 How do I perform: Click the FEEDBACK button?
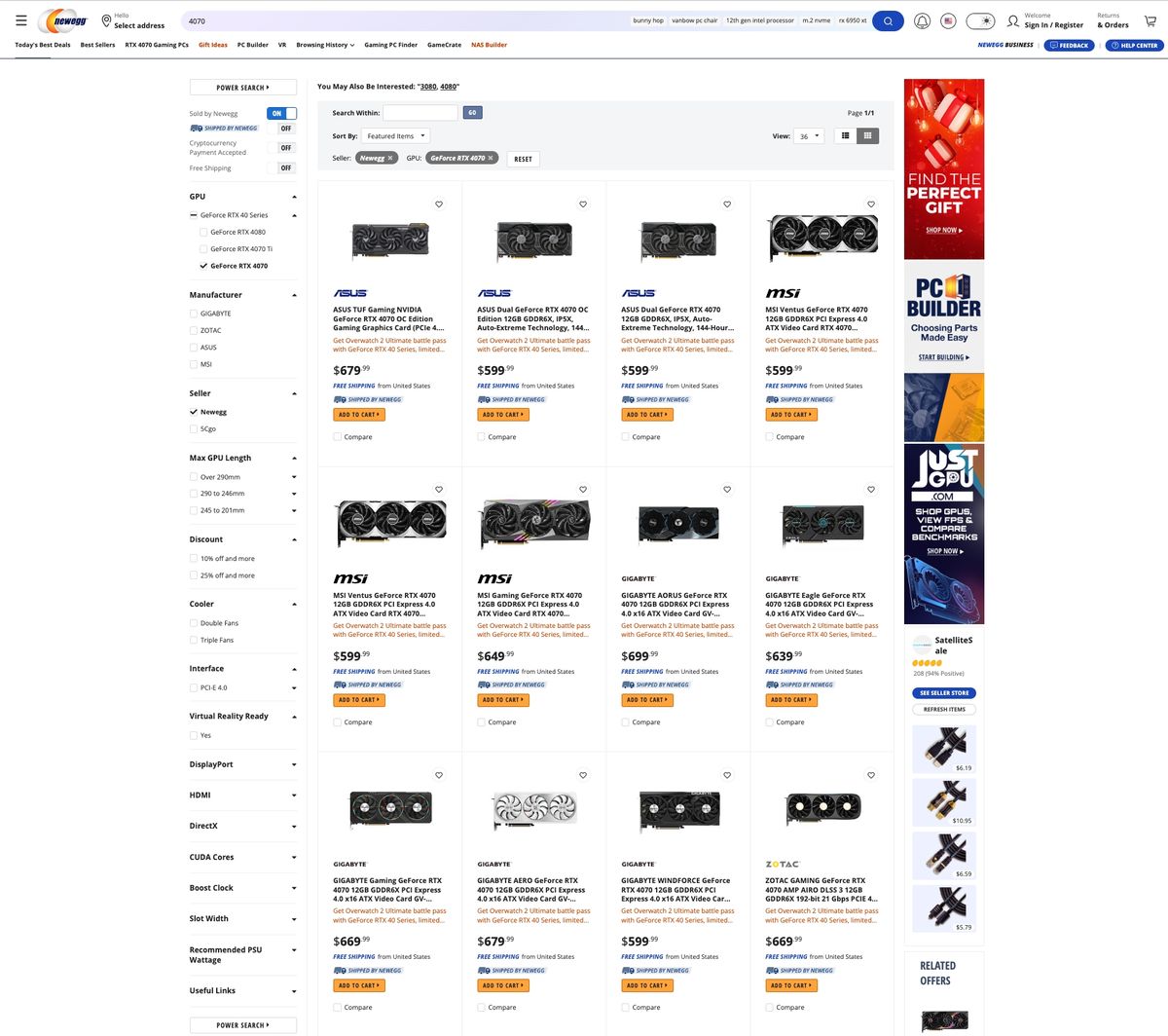(1069, 45)
